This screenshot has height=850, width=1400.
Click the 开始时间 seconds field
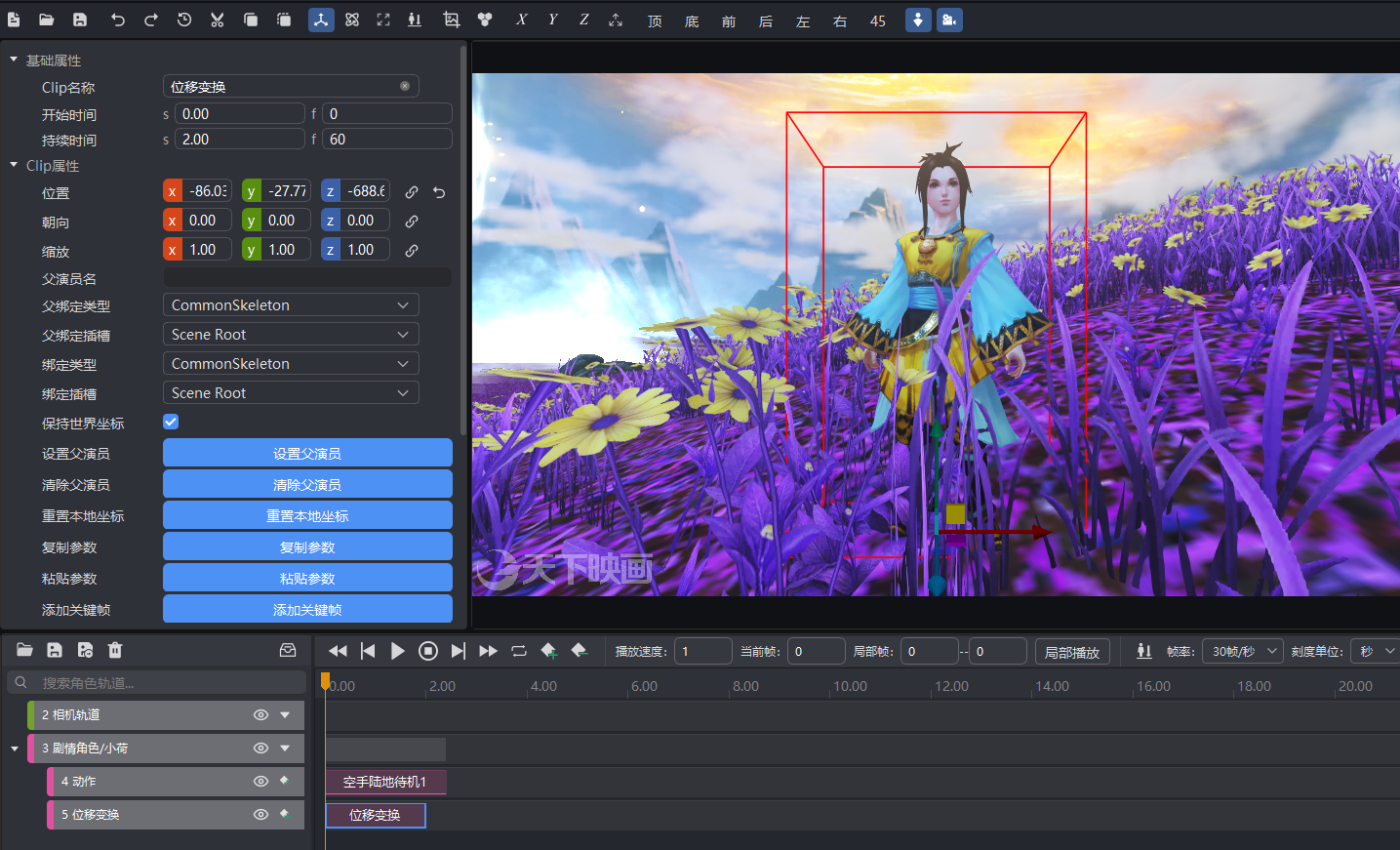240,113
